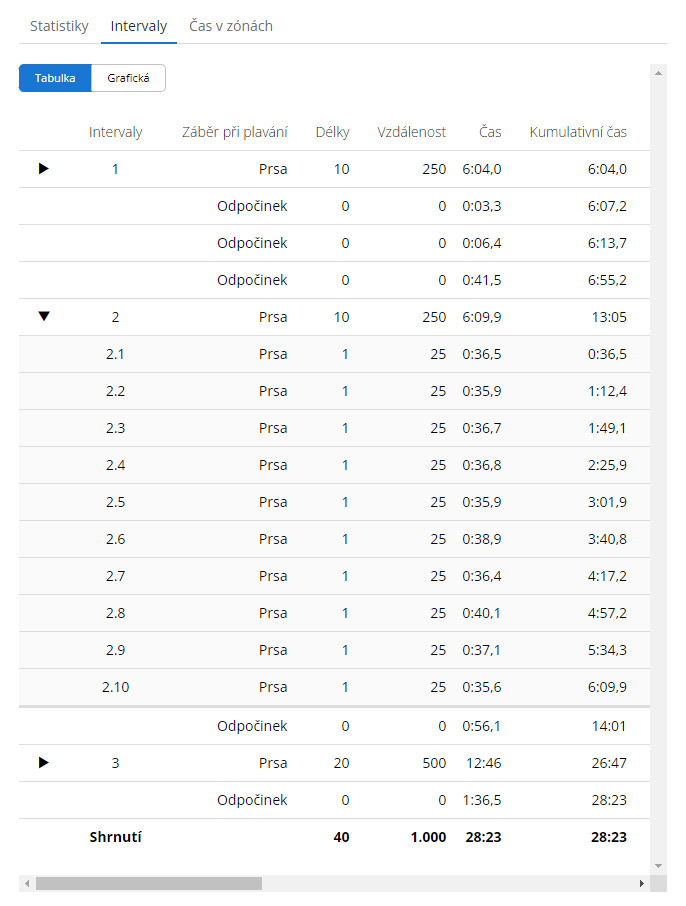
Task: Click the Záběr při plavání column header
Action: pyautogui.click(x=235, y=132)
